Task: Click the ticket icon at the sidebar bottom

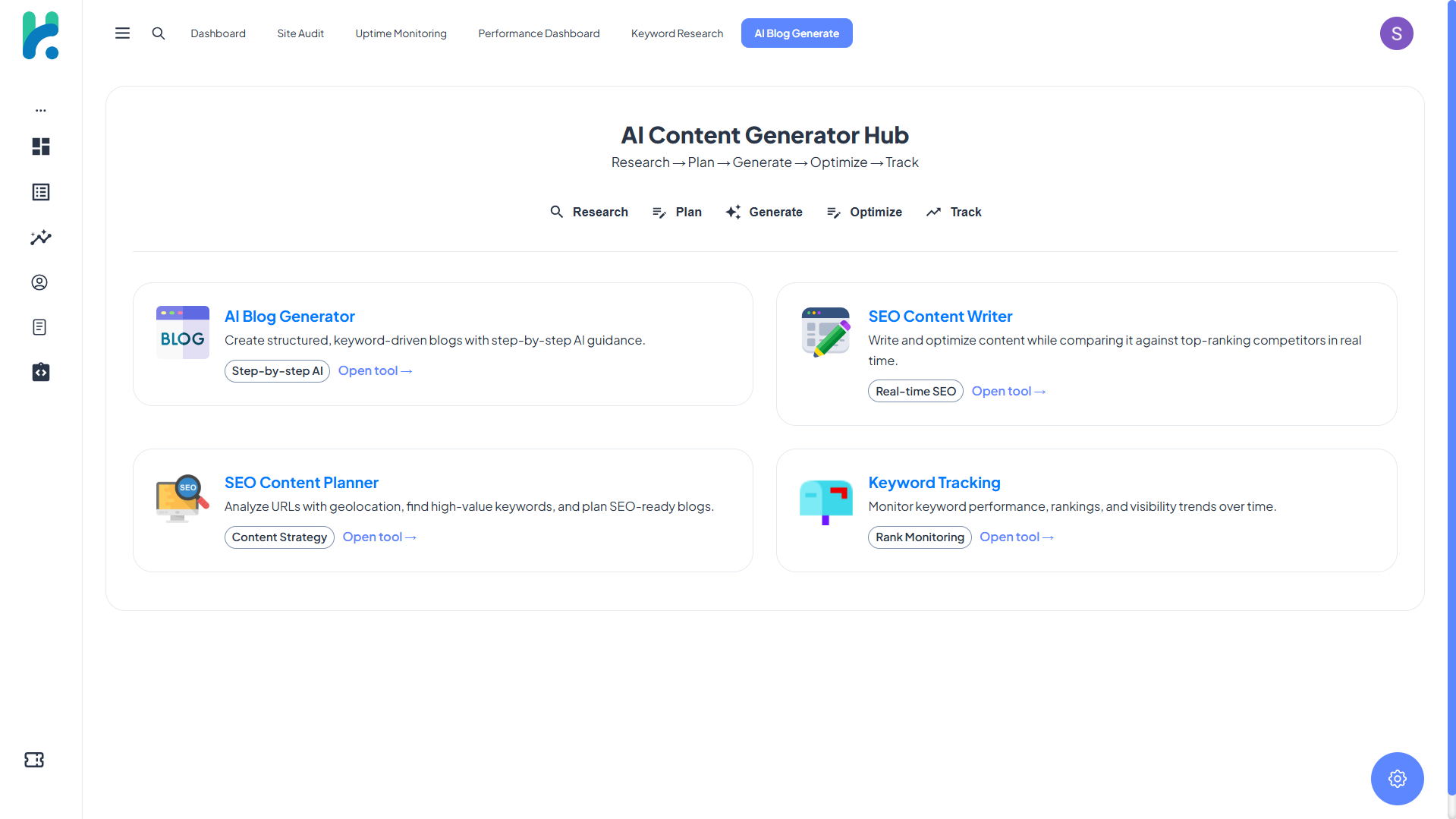Action: click(35, 759)
